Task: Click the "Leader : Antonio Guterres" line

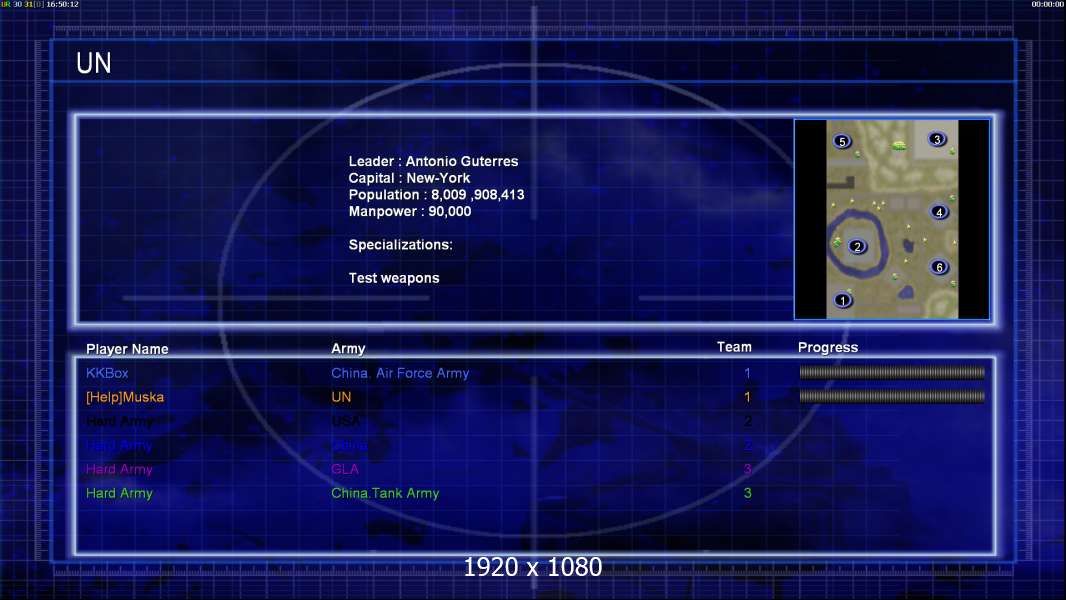Action: (x=433, y=161)
